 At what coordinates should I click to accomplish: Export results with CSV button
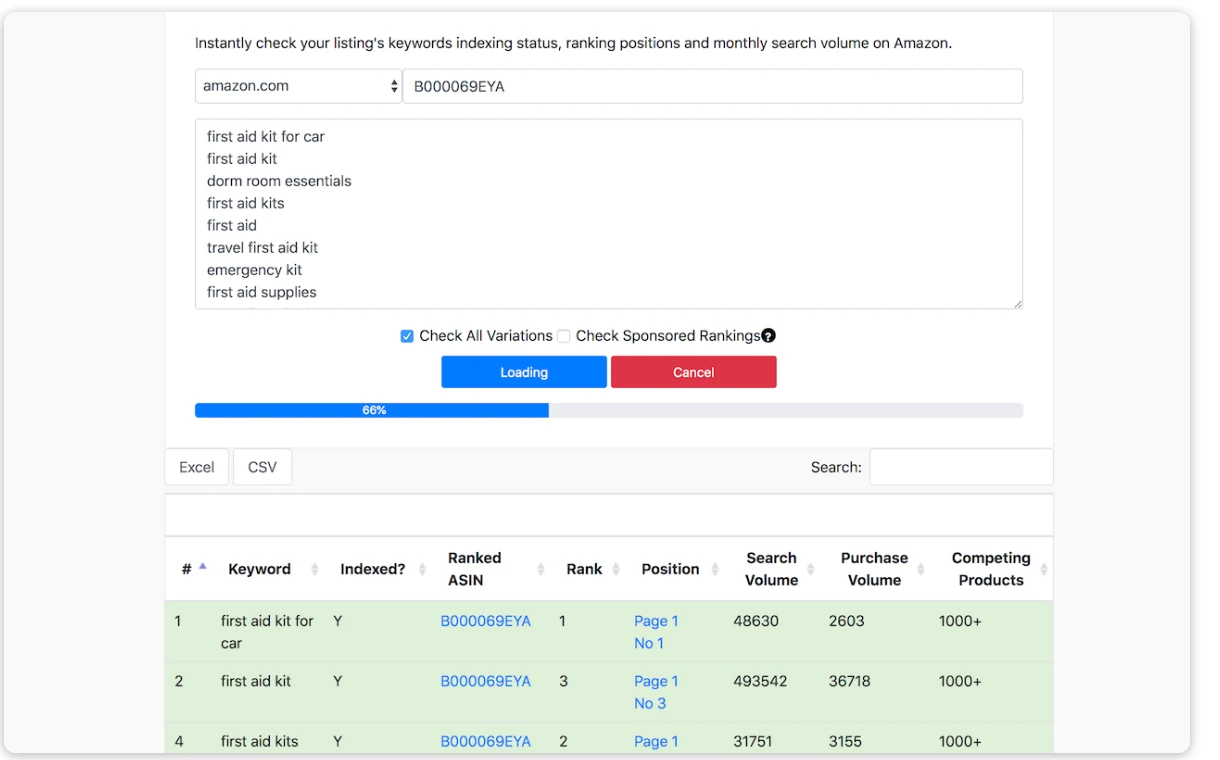click(262, 467)
